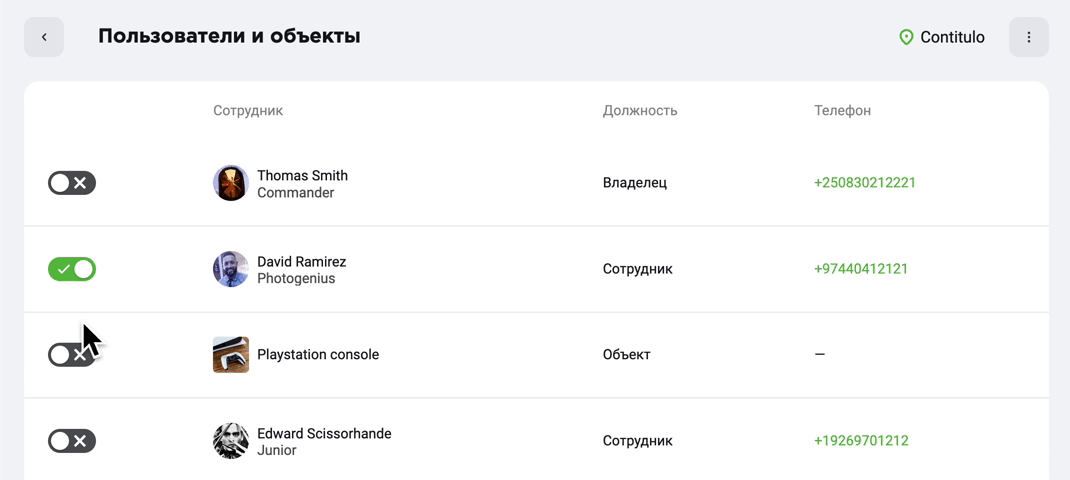Image resolution: width=1070 pixels, height=480 pixels.
Task: Click the Телефон column header
Action: (842, 111)
